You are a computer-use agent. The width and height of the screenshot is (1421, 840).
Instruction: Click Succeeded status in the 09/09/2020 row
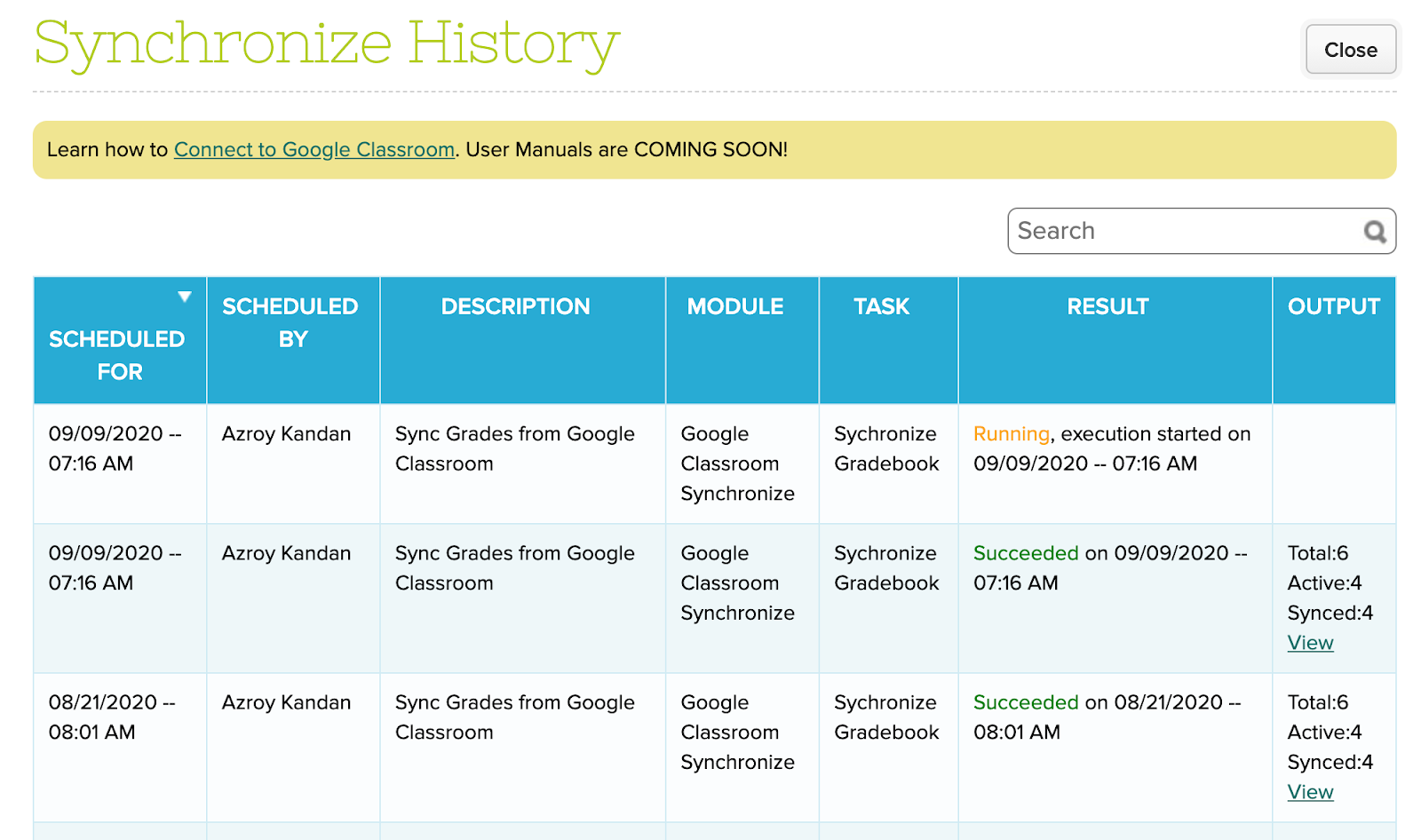coord(1025,553)
